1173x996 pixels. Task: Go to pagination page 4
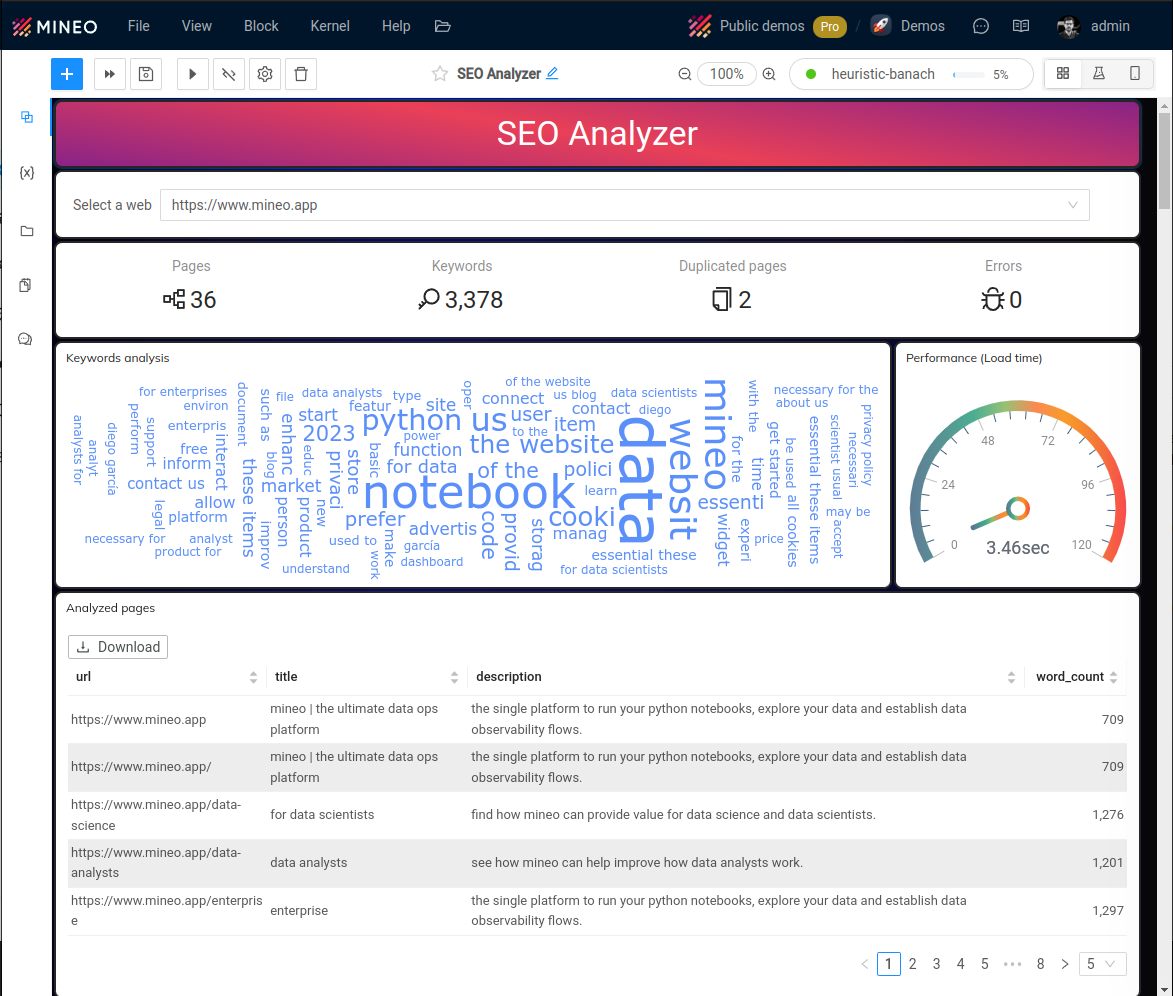tap(961, 964)
